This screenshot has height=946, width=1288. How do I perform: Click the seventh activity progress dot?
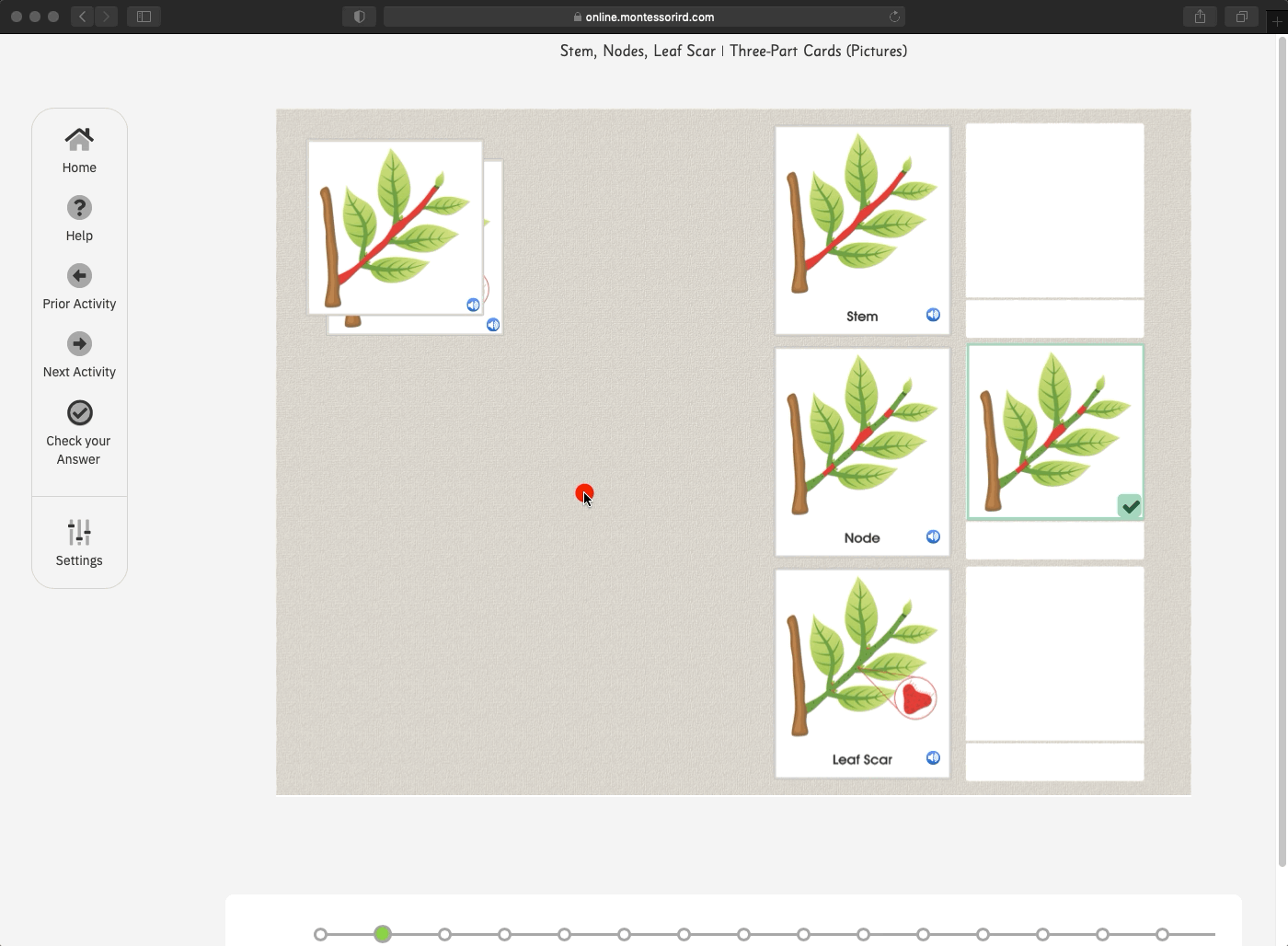click(x=684, y=934)
